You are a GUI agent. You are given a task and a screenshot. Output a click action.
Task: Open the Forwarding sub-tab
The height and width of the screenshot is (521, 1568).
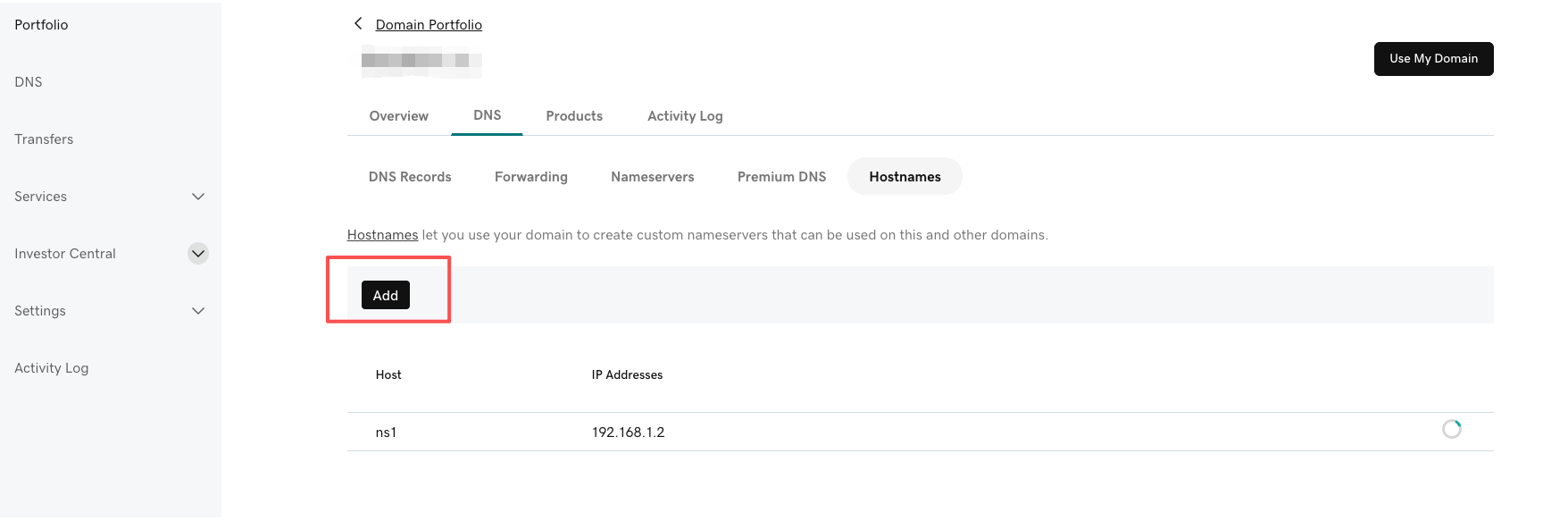coord(531,177)
